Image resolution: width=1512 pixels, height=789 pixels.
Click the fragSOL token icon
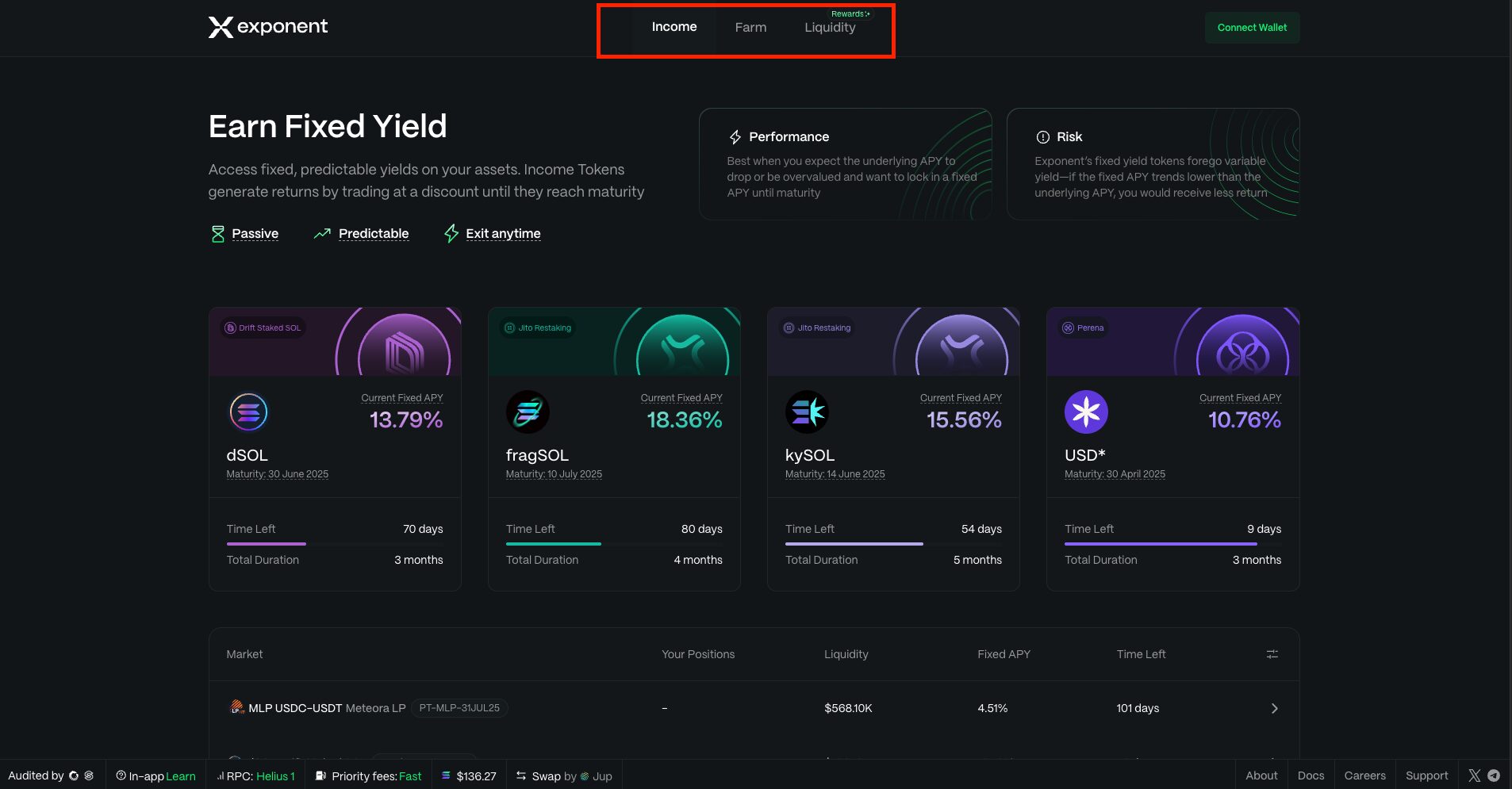528,412
